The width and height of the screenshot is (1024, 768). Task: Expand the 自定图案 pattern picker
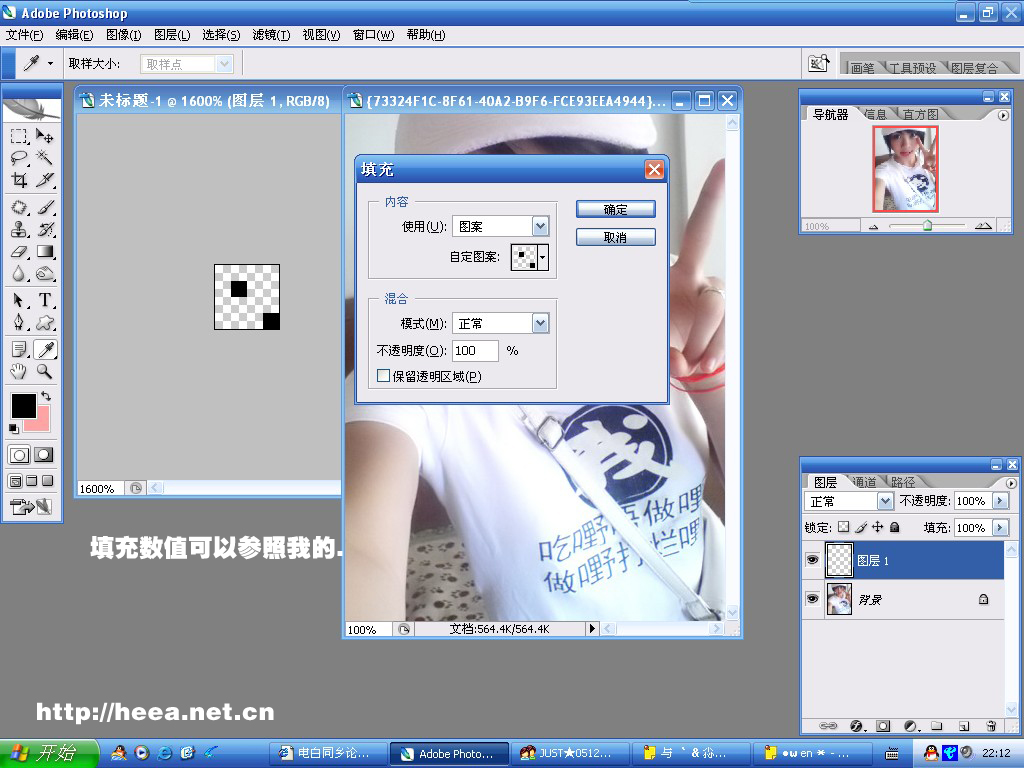point(543,258)
